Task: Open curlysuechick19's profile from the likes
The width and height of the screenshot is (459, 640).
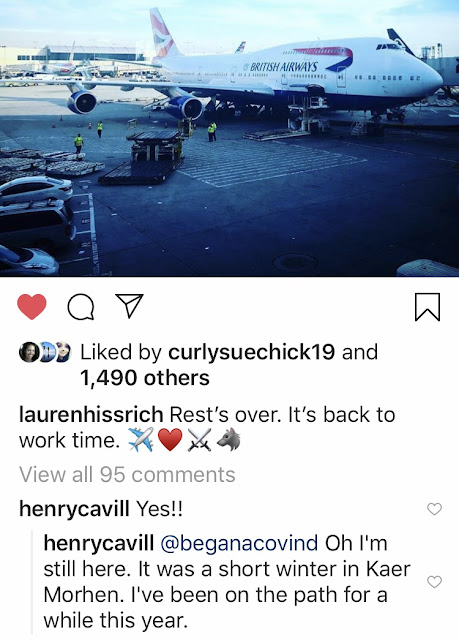Action: click(251, 352)
